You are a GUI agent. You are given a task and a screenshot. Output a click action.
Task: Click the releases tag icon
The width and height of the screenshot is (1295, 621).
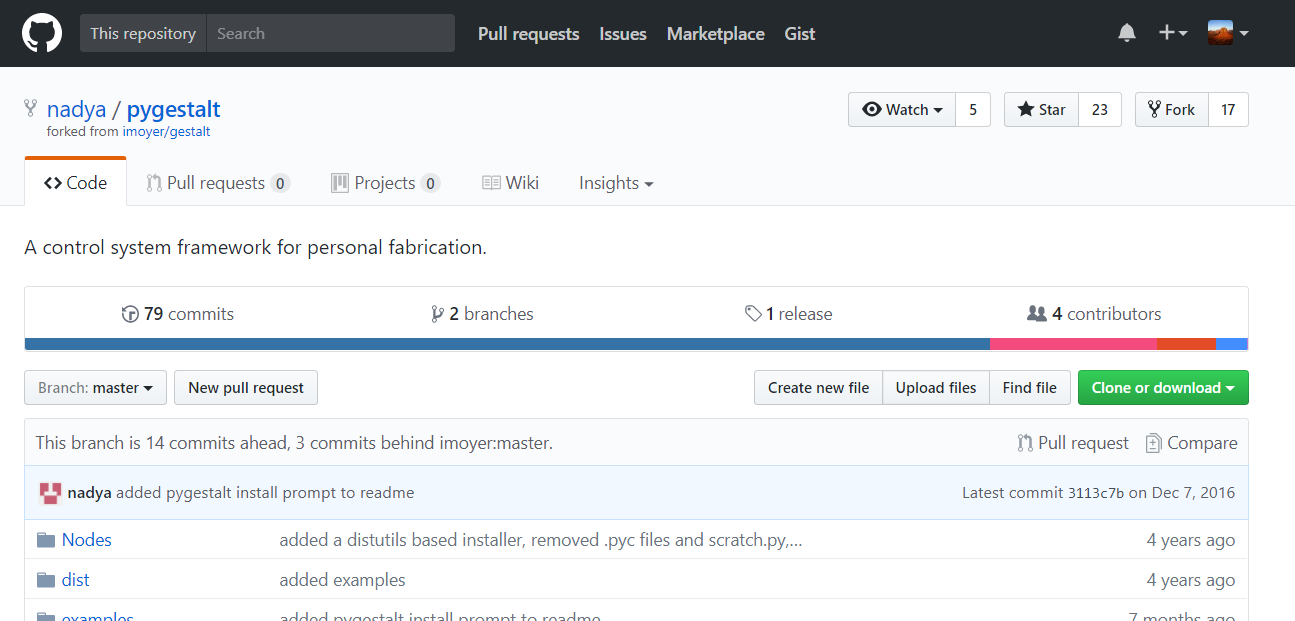pos(753,314)
